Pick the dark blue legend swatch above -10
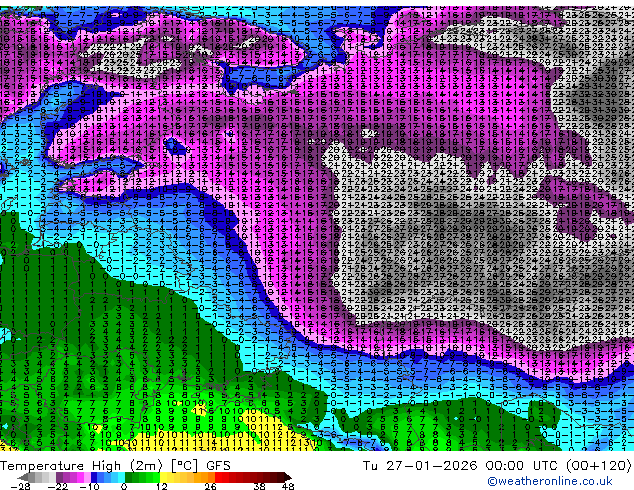The width and height of the screenshot is (634, 490). [x=94, y=477]
